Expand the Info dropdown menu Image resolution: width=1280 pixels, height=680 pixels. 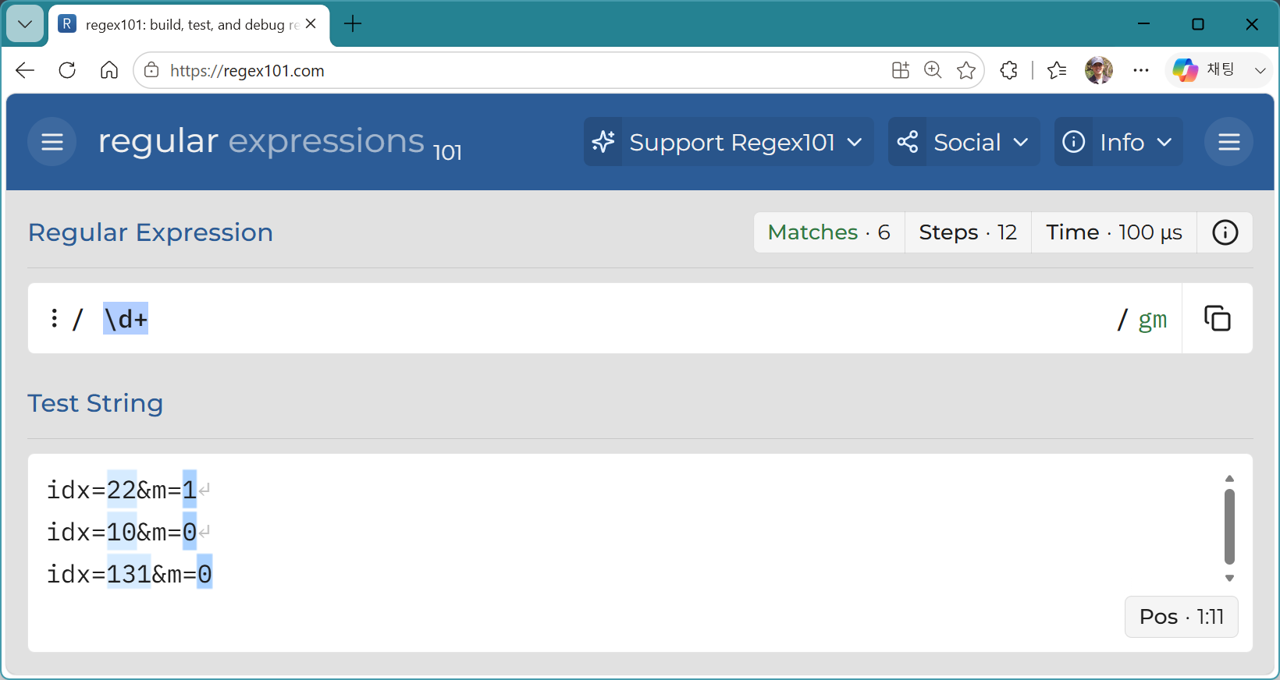tap(1118, 142)
